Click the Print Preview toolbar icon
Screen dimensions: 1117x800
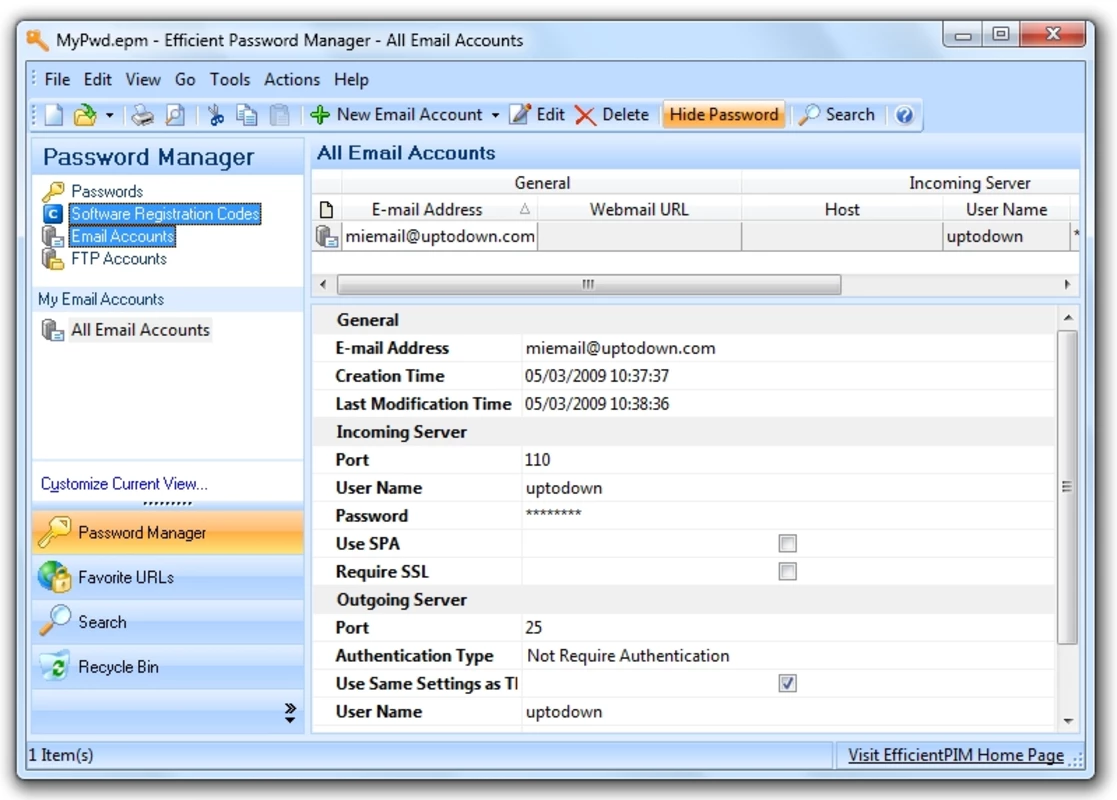pyautogui.click(x=175, y=115)
